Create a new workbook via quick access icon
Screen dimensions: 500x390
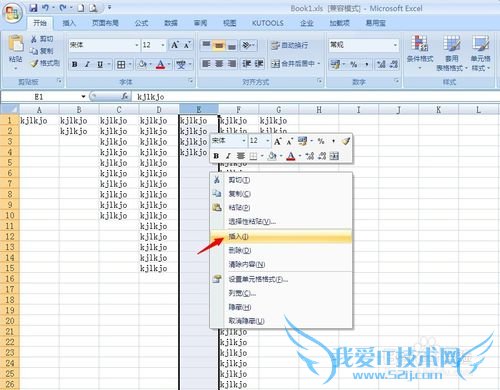click(x=81, y=8)
